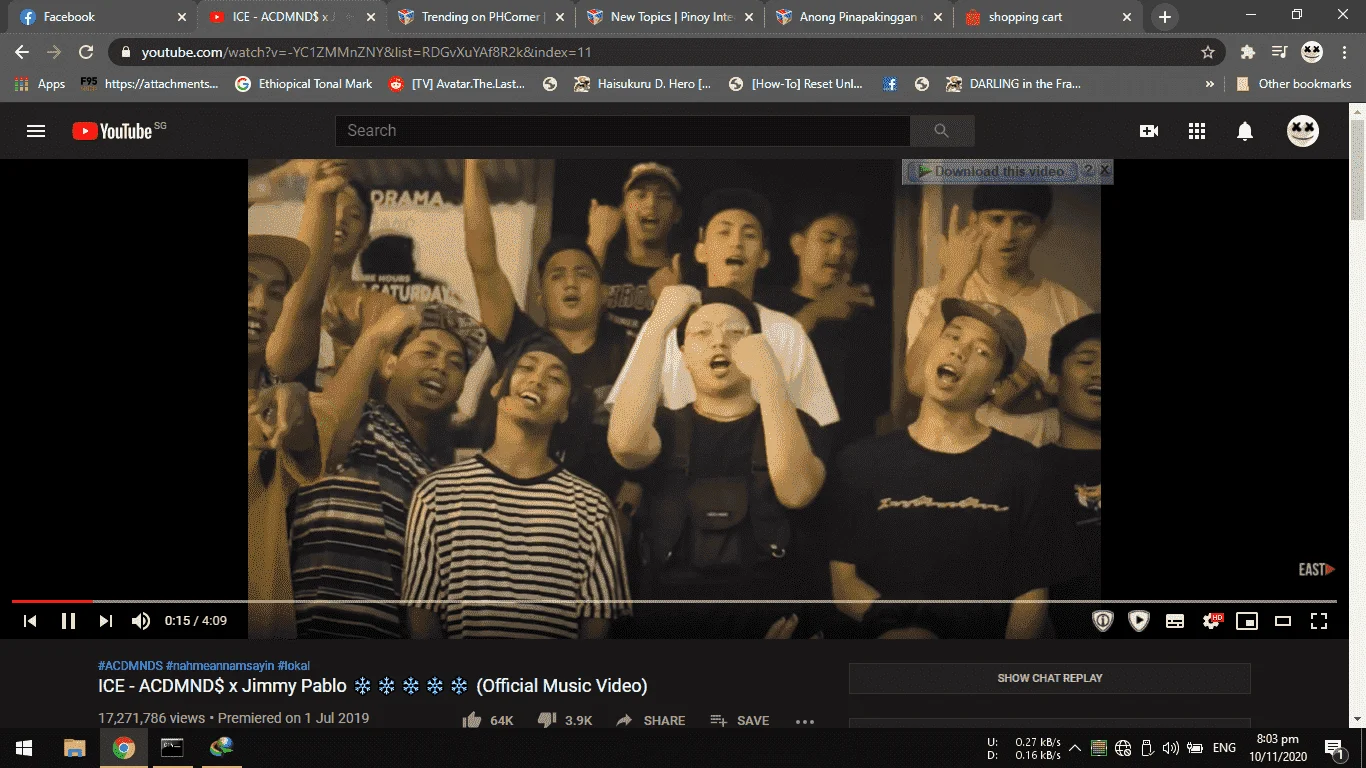The height and width of the screenshot is (768, 1366).
Task: Open Windows Start menu
Action: pos(24,748)
